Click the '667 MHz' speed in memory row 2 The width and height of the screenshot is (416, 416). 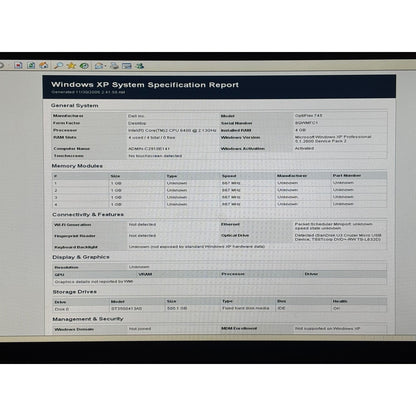pyautogui.click(x=231, y=190)
